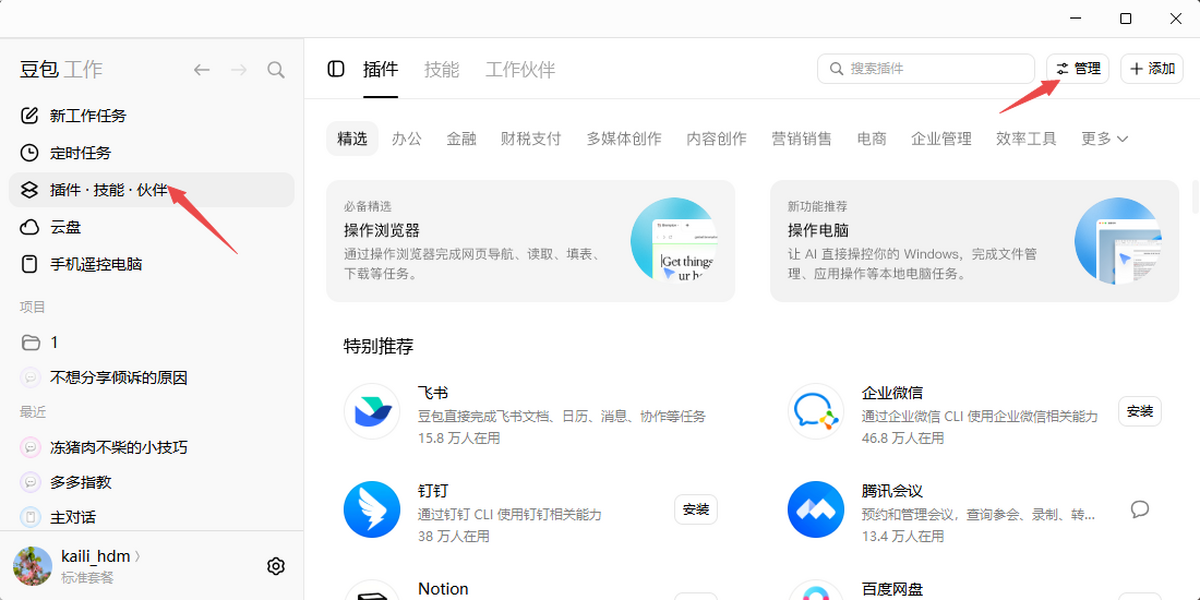Click the 管理 button
Image resolution: width=1200 pixels, height=600 pixels.
[x=1078, y=69]
